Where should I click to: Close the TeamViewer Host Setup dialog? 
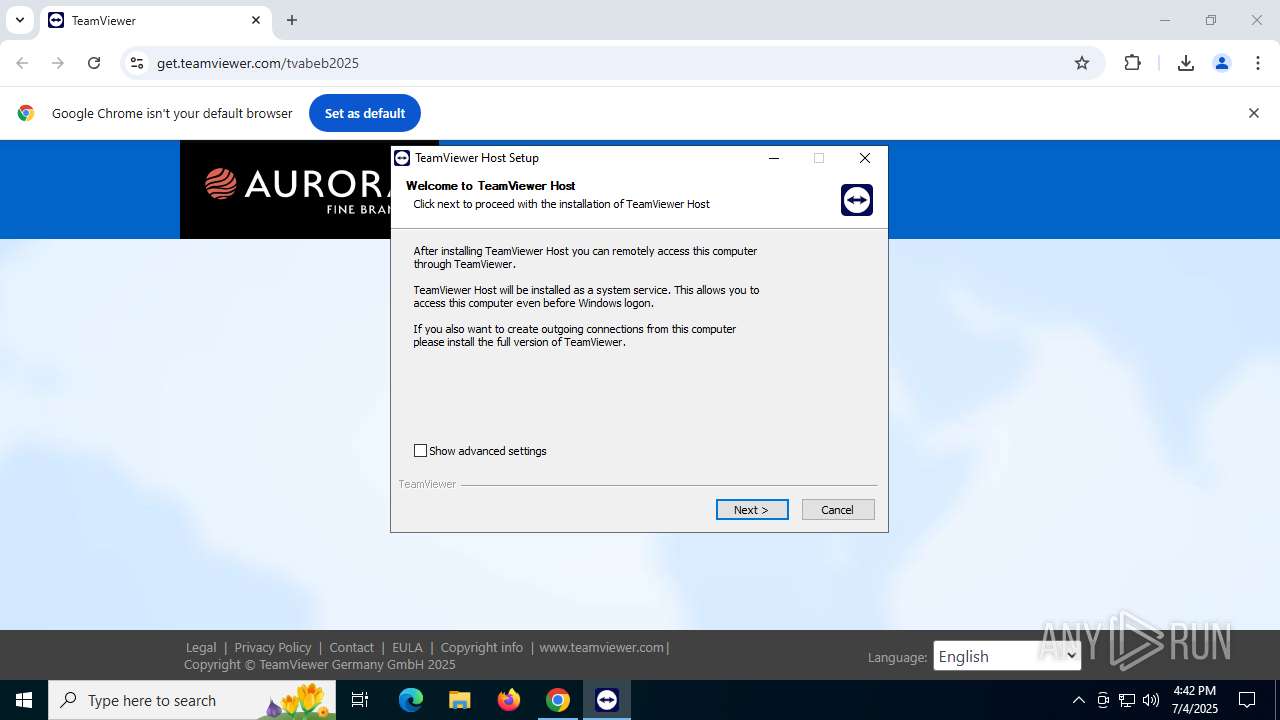tap(865, 158)
